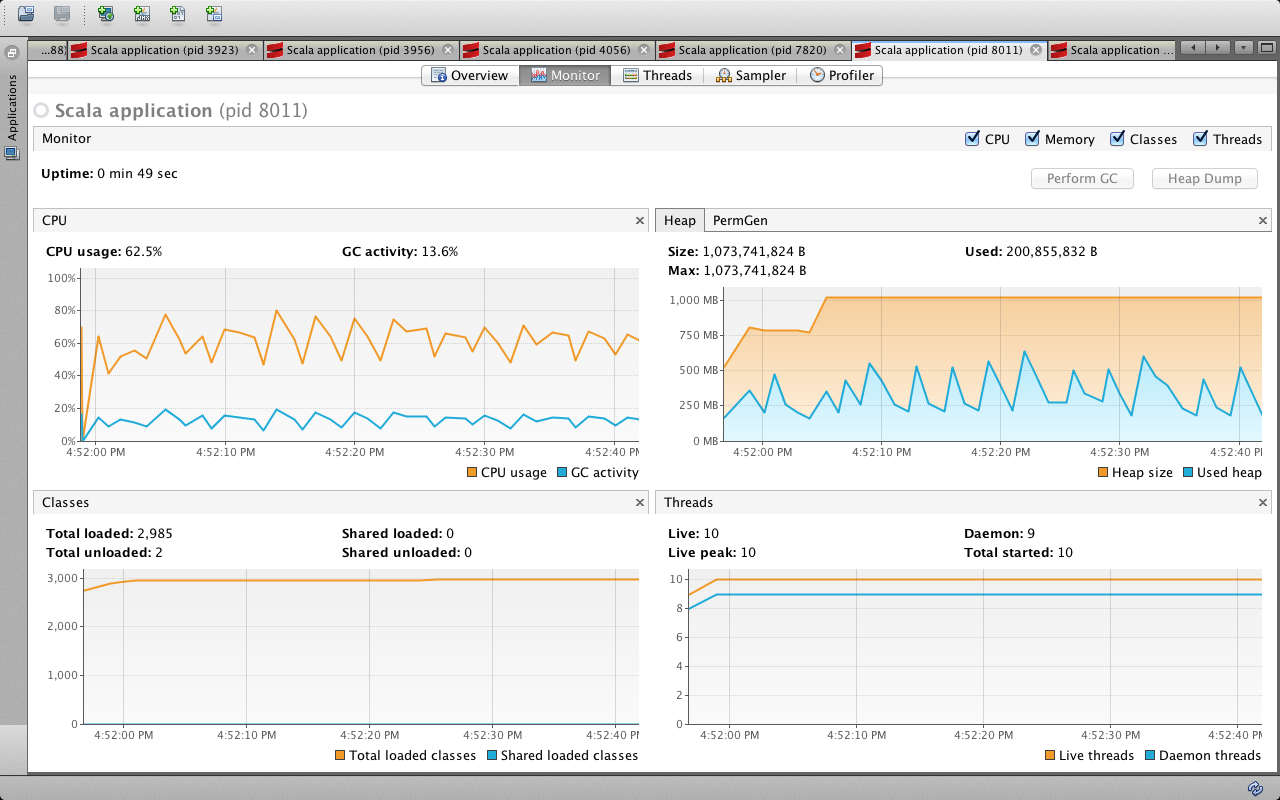Screen dimensions: 1280x800
Task: Open the documents list dropdown arrow
Action: (x=1243, y=48)
